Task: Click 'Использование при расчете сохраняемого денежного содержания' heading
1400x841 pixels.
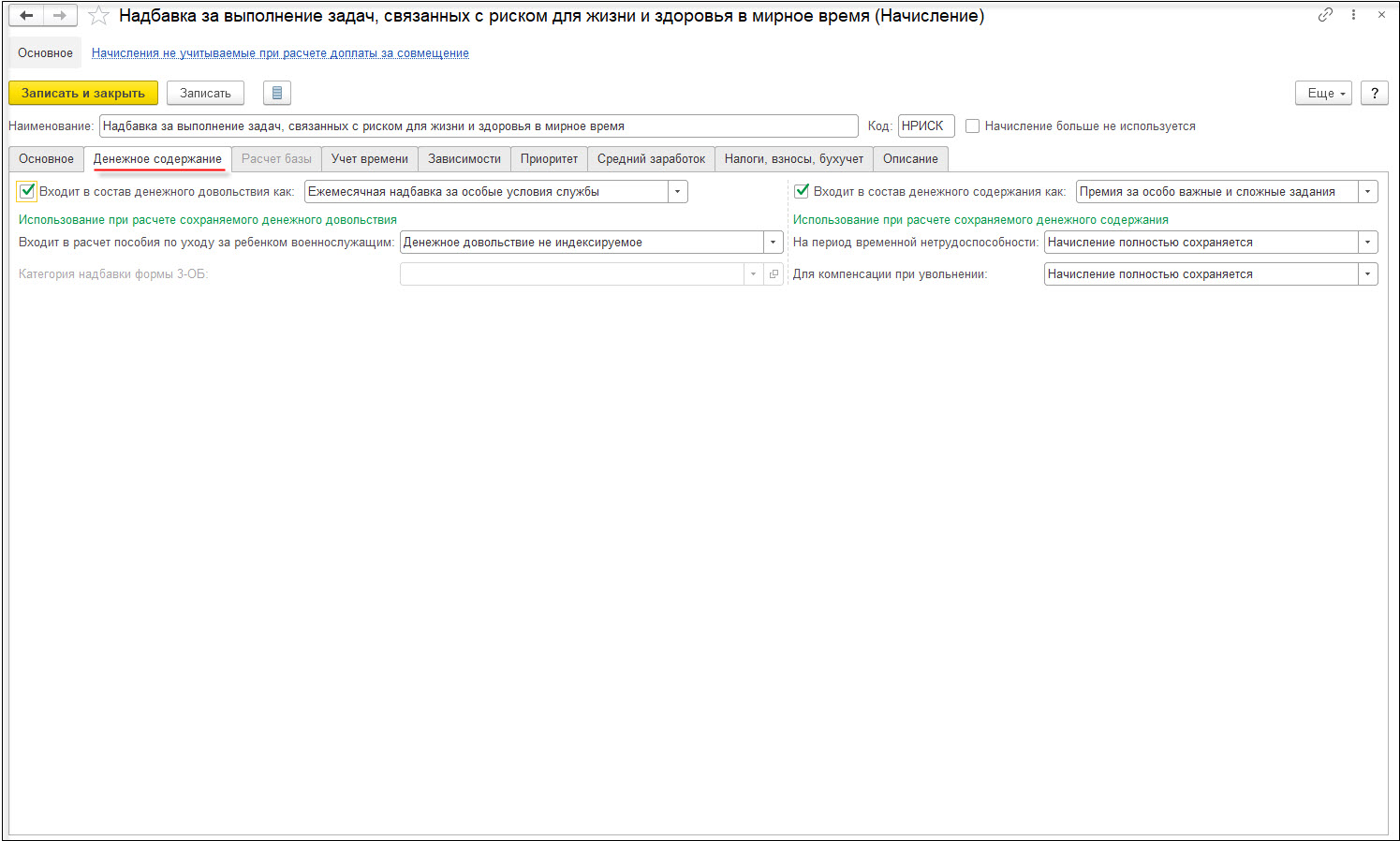Action: (x=980, y=220)
